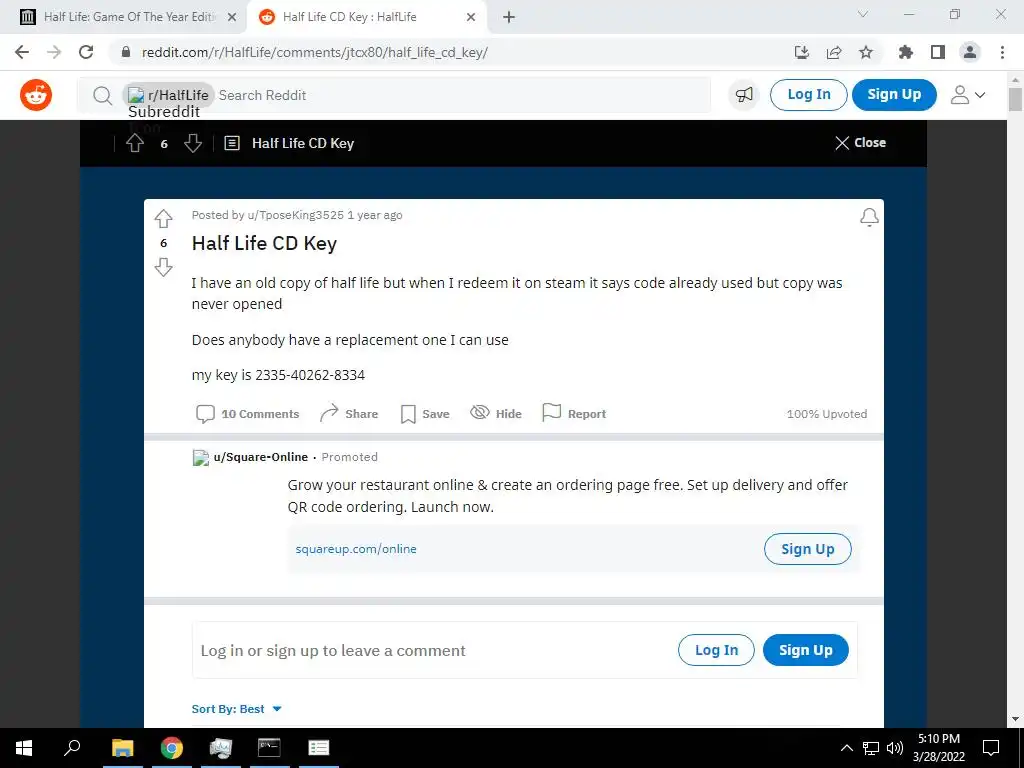Open the Chrome extensions puzzle icon
Screen dimensions: 1024x768
[x=906, y=52]
